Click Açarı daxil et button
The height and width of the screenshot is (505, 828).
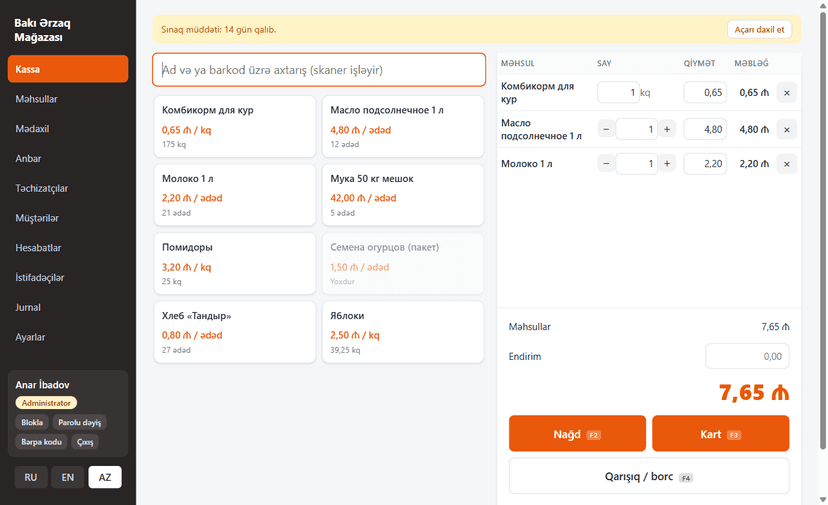point(759,30)
